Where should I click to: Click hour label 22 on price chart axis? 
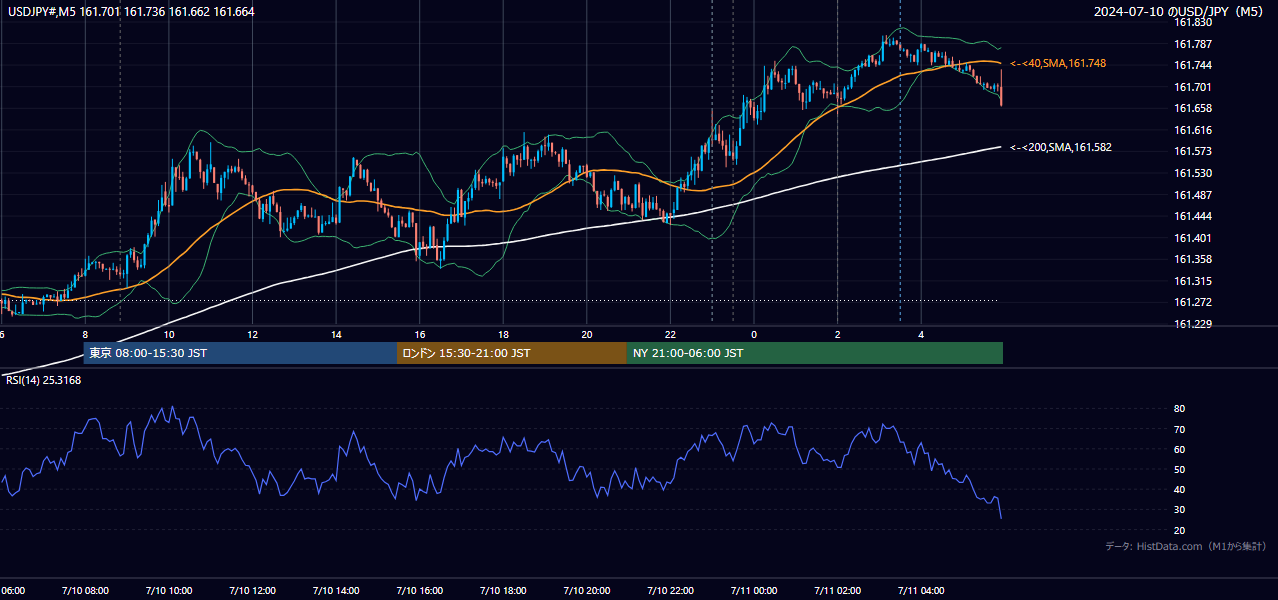(670, 334)
